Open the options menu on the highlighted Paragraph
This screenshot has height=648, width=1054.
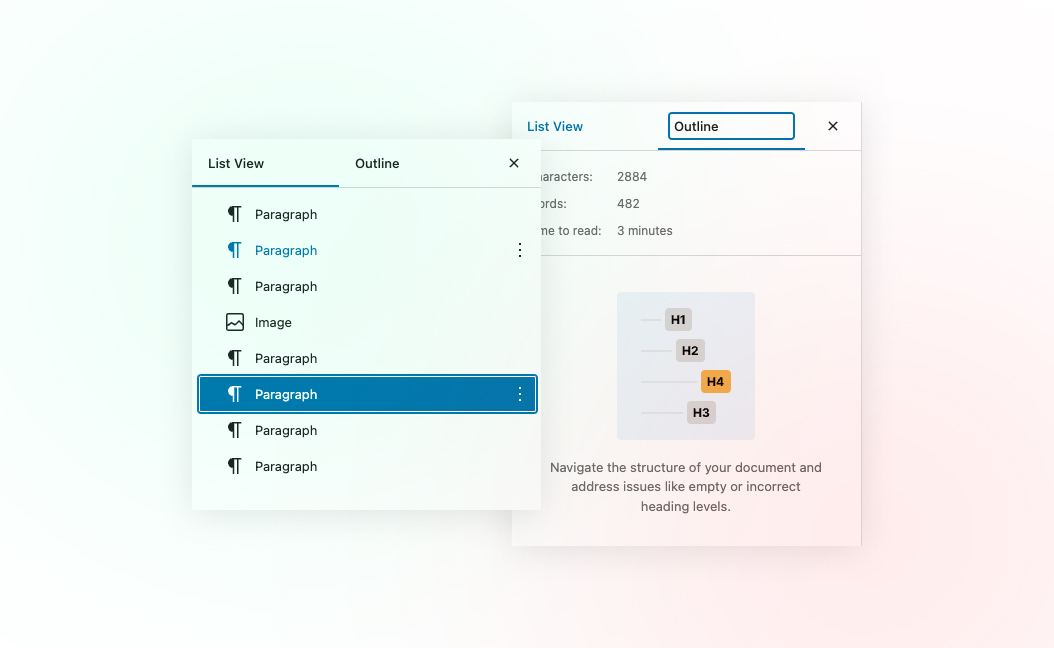pos(519,394)
